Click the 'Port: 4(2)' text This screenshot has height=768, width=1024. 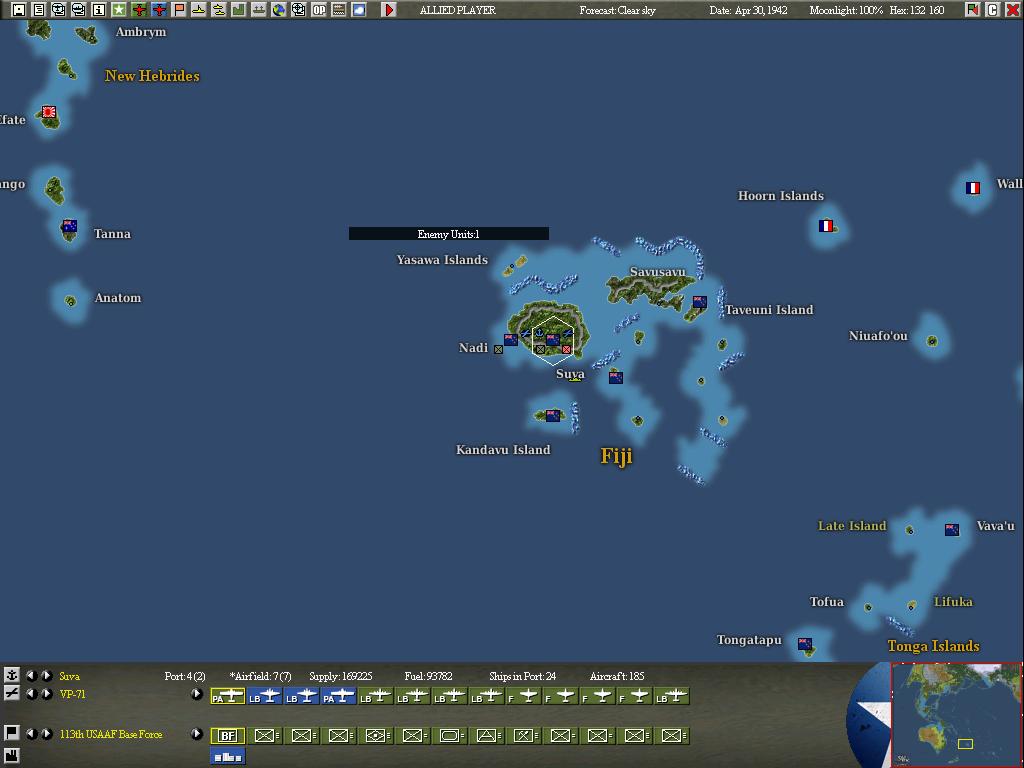[185, 676]
